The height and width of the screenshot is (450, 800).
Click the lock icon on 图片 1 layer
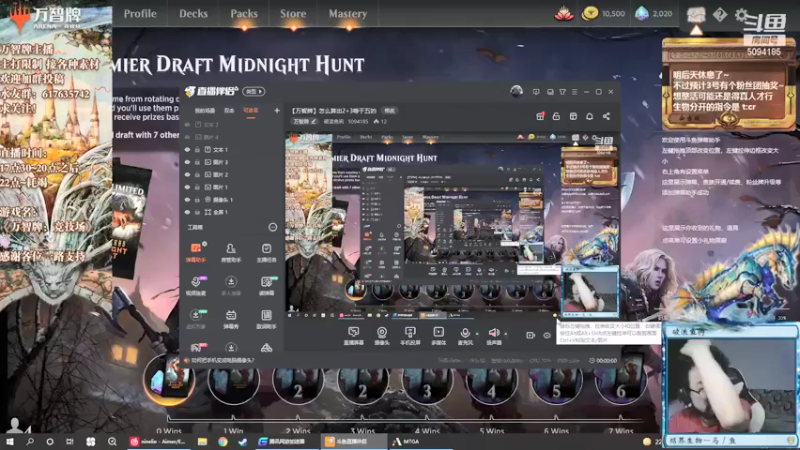[x=197, y=187]
